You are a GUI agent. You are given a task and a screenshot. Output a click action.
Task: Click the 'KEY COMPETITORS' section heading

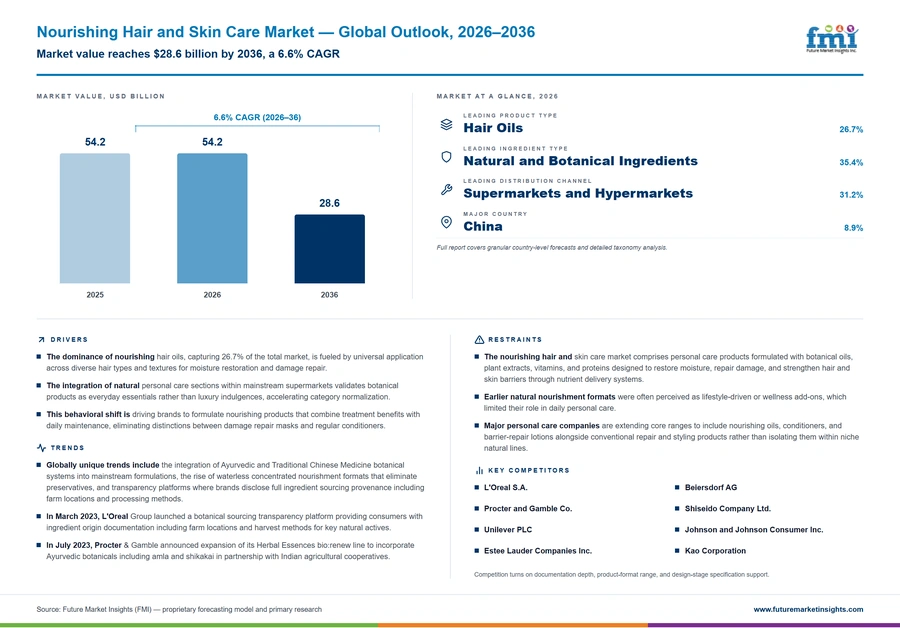(529, 470)
